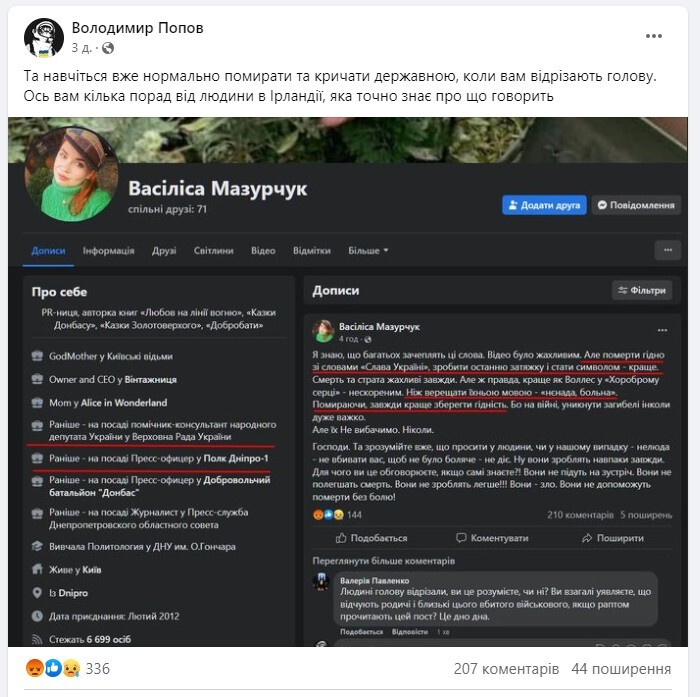The height and width of the screenshot is (697, 700).
Task: Open the profile's three-dot menu beside tabs
Action: point(668,250)
